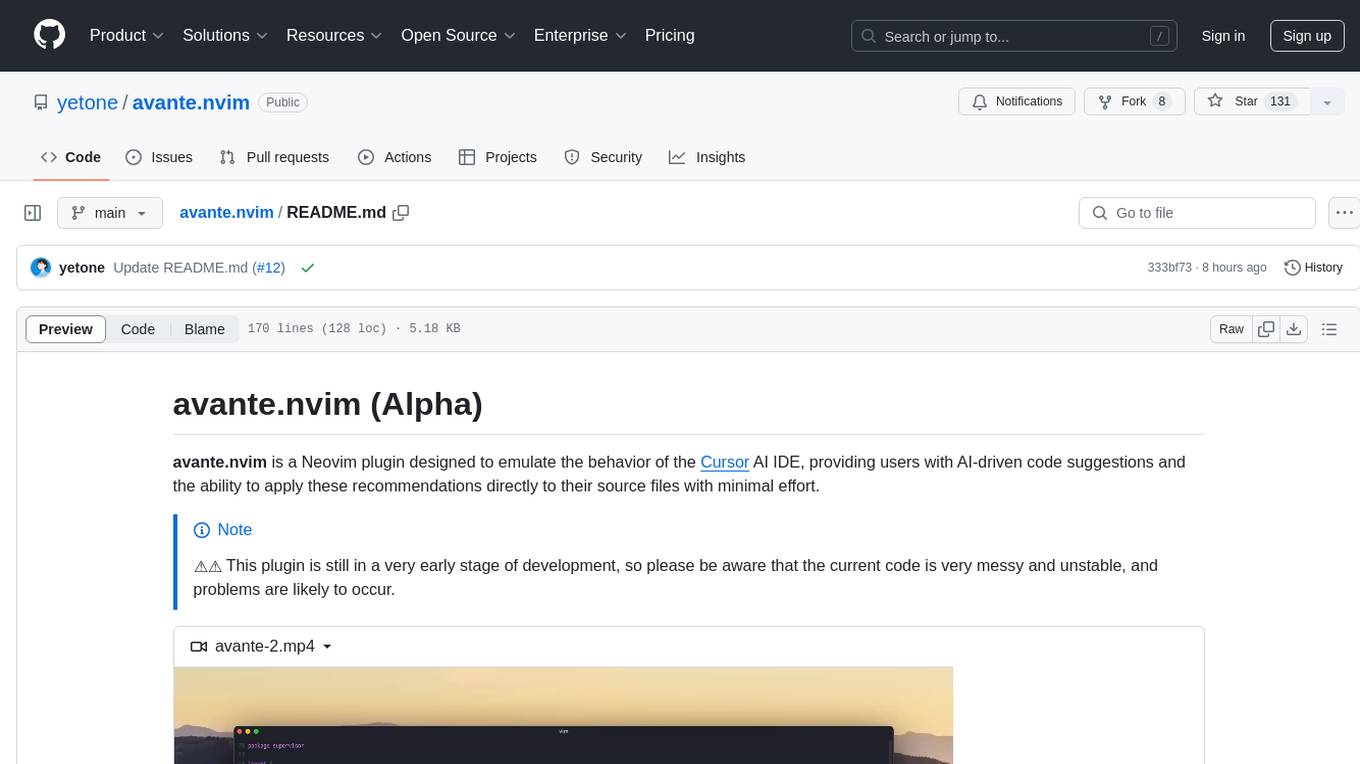Click the video camera icon beside avante-2.mp4
Screen dimensions: 1360x764
coord(198,646)
